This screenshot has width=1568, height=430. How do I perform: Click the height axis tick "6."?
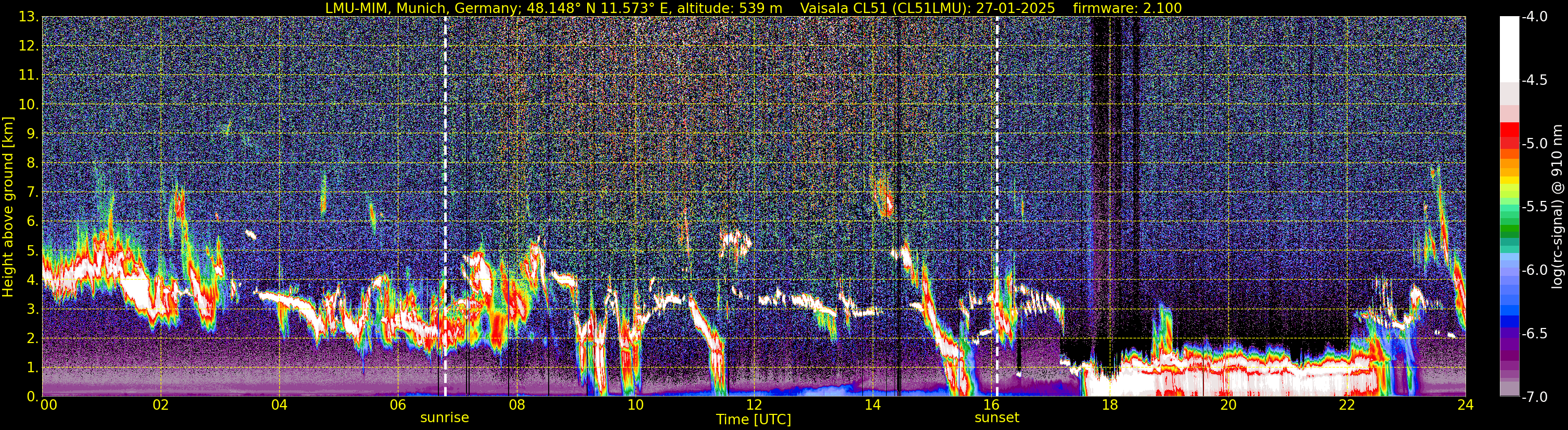[x=33, y=221]
